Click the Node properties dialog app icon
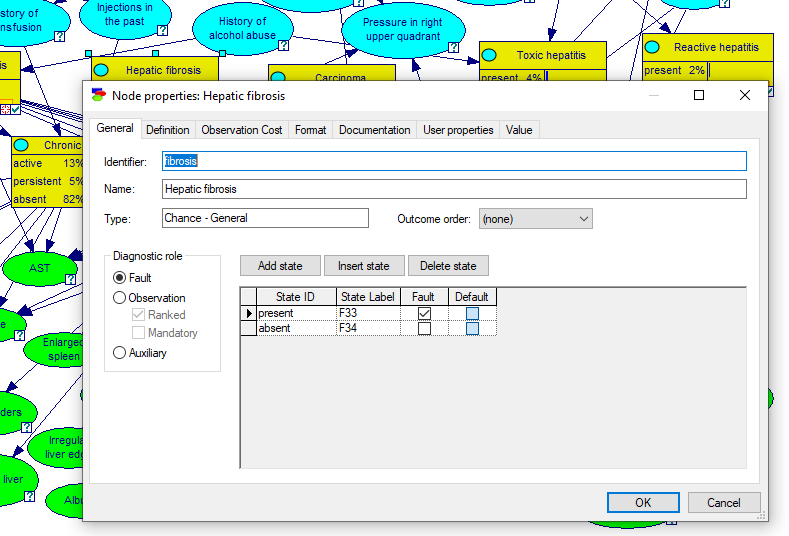Viewport: 789px width, 536px height. coord(99,95)
